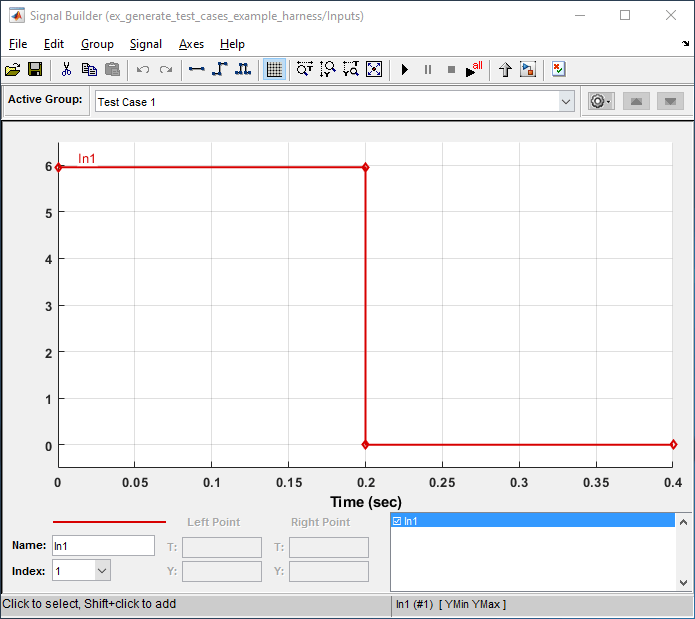The width and height of the screenshot is (695, 619).
Task: Click the Copy toolbar icon
Action: click(89, 70)
